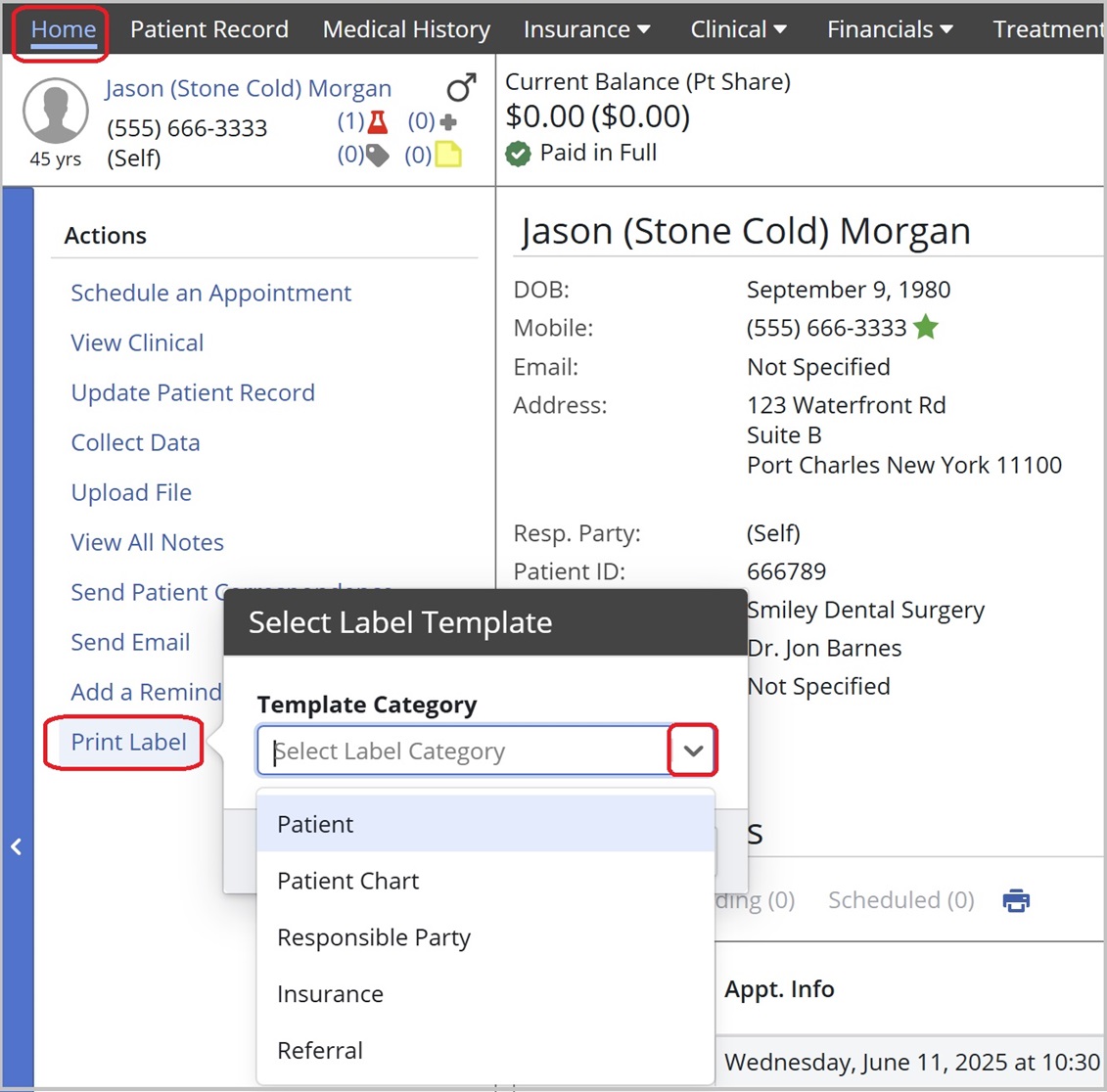Screen dimensions: 1107x1092
Task: Click the patient avatar photo placeholder
Action: [x=56, y=111]
